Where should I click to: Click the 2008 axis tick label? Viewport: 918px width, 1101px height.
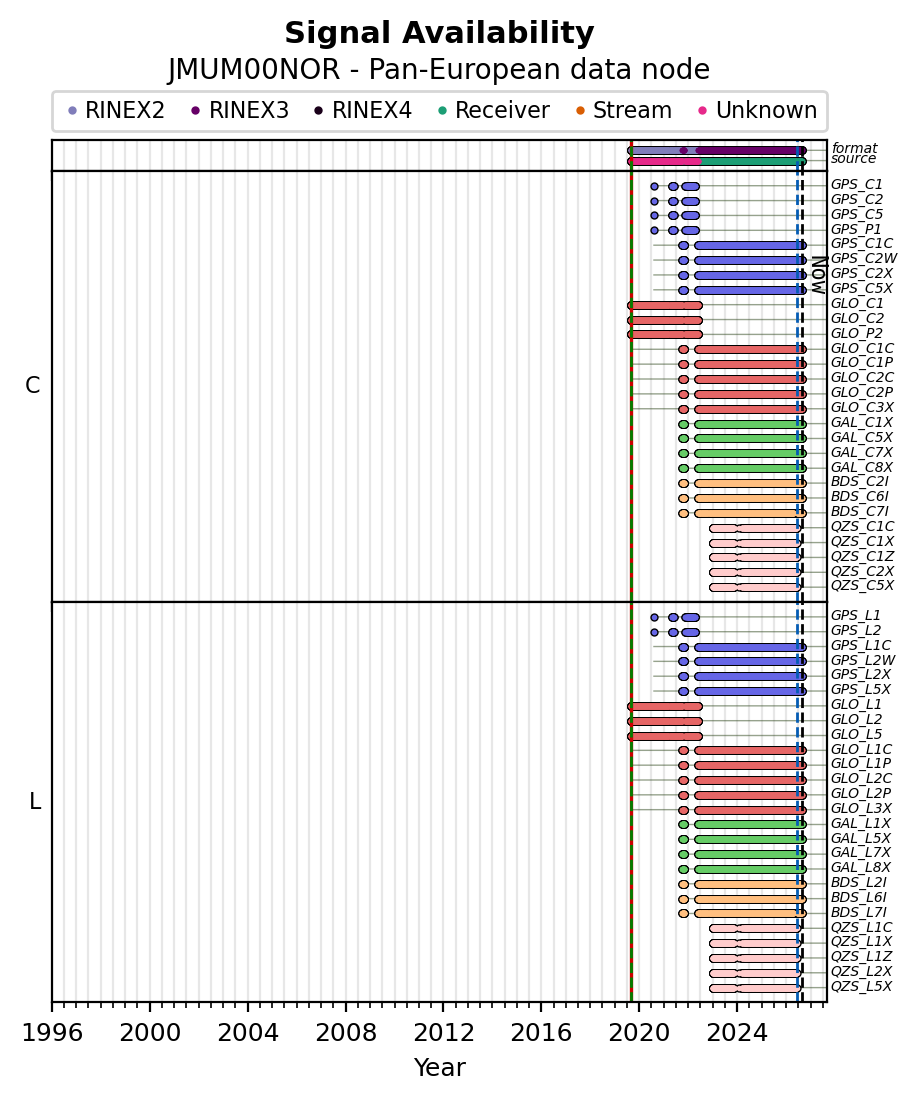pyautogui.click(x=346, y=1033)
